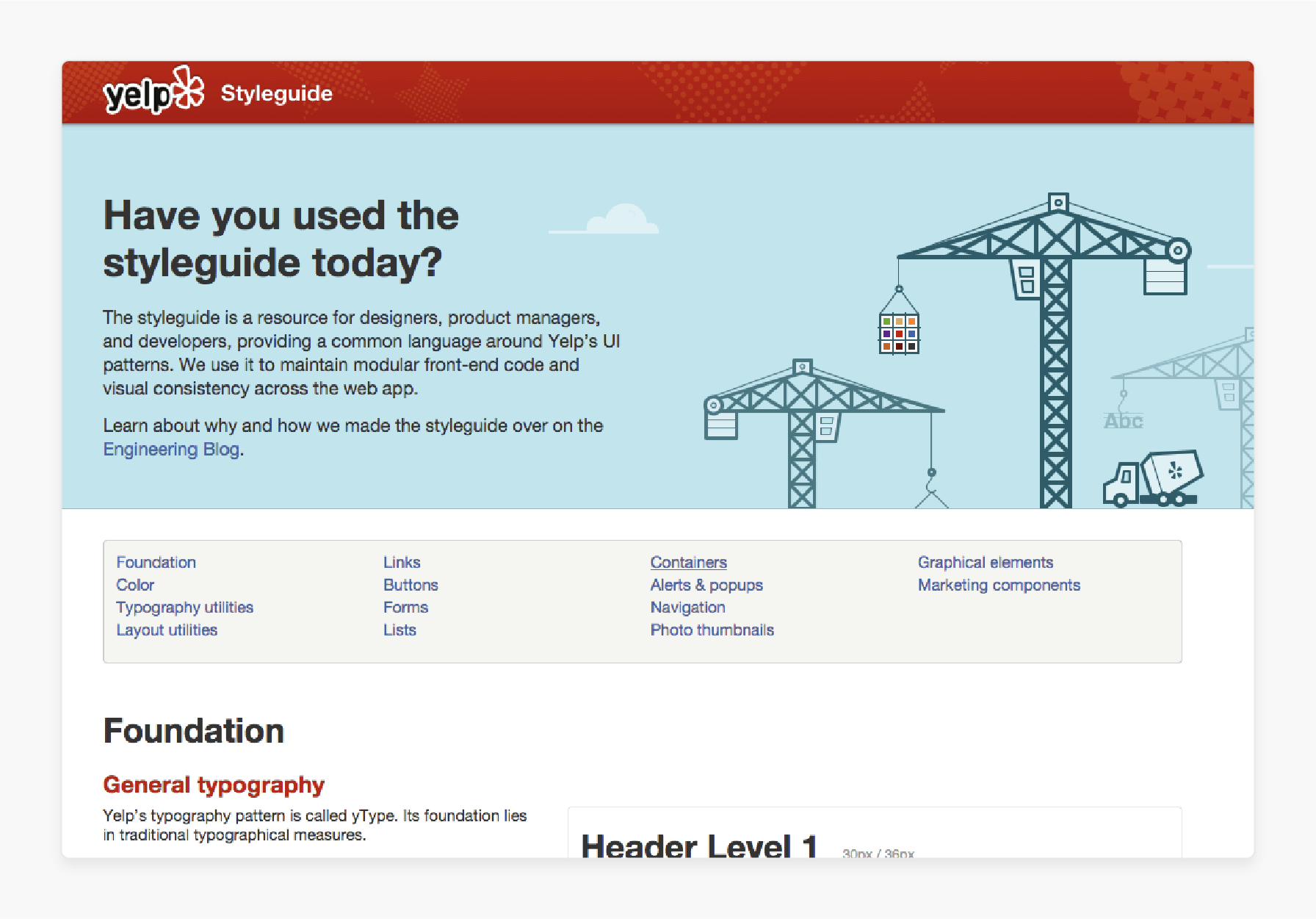1316x919 pixels.
Task: Click the Yelp logo in the header
Action: click(153, 91)
